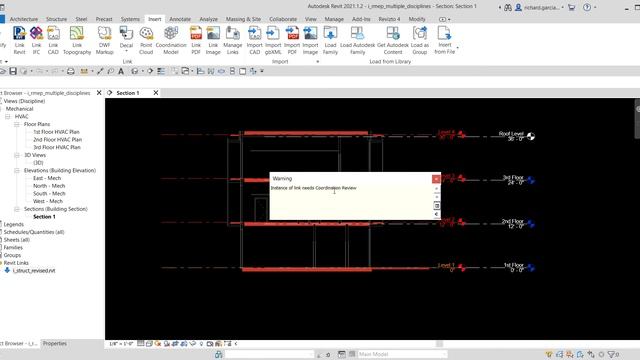Image resolution: width=640 pixels, height=360 pixels.
Task: Collapse the Floor Plans node
Action: pyautogui.click(x=17, y=124)
